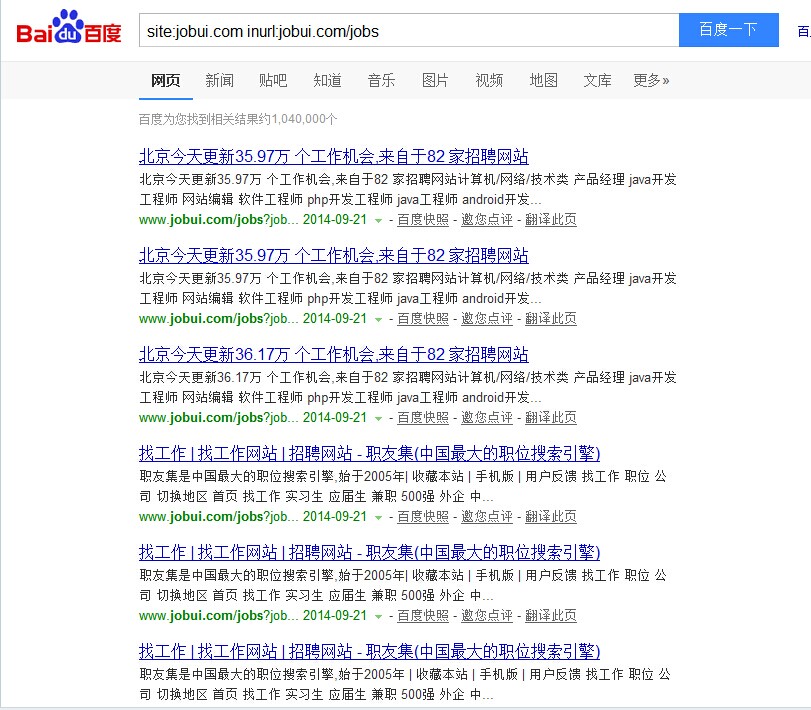Open 百度快照 for the fourth result 找工作

click(423, 517)
